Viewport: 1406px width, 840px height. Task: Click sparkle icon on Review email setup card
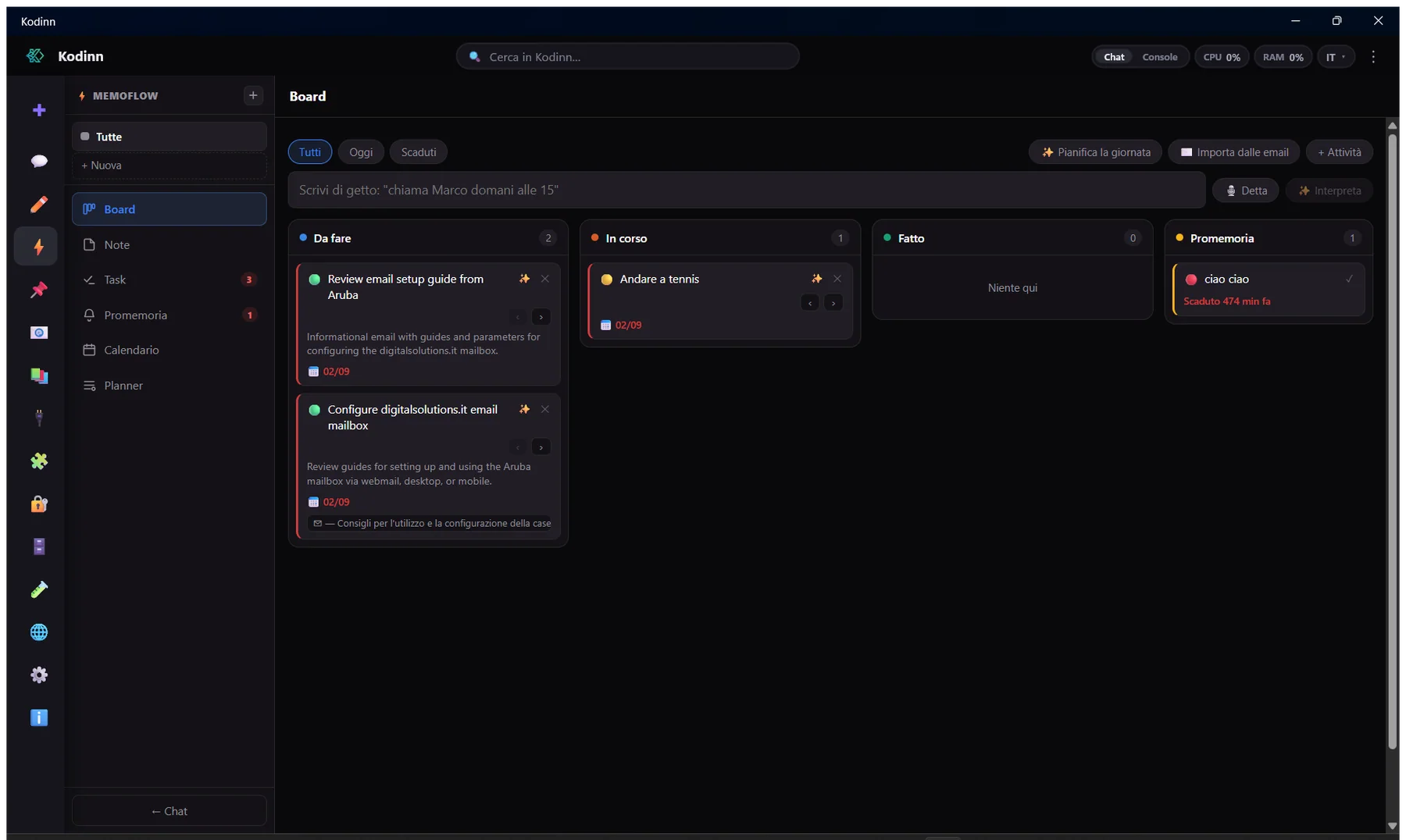coord(524,279)
